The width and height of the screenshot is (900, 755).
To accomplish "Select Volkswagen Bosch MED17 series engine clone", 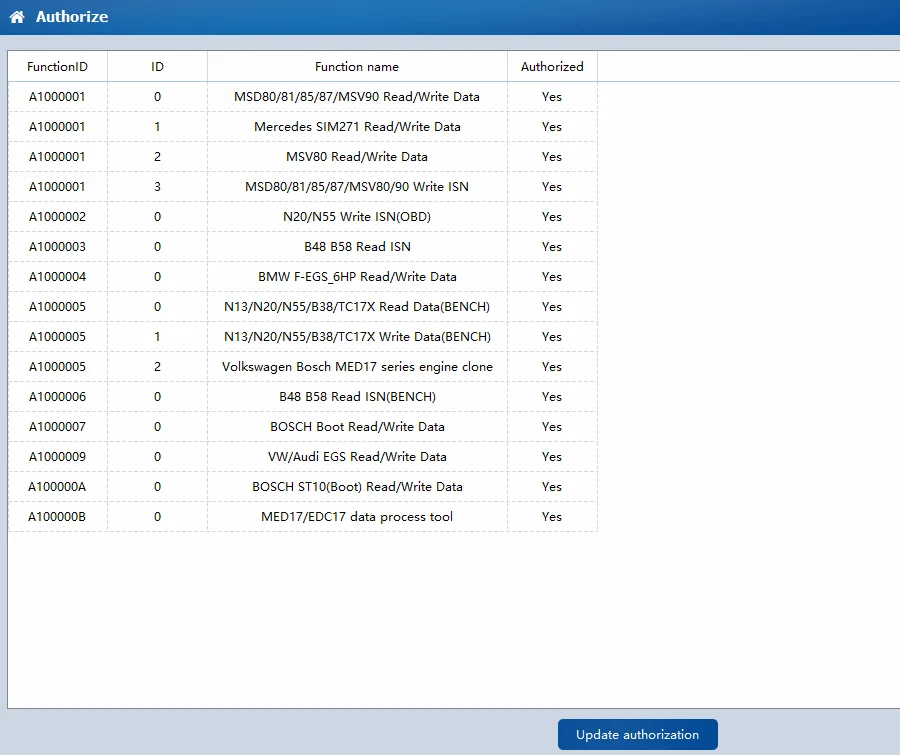I will tap(356, 367).
